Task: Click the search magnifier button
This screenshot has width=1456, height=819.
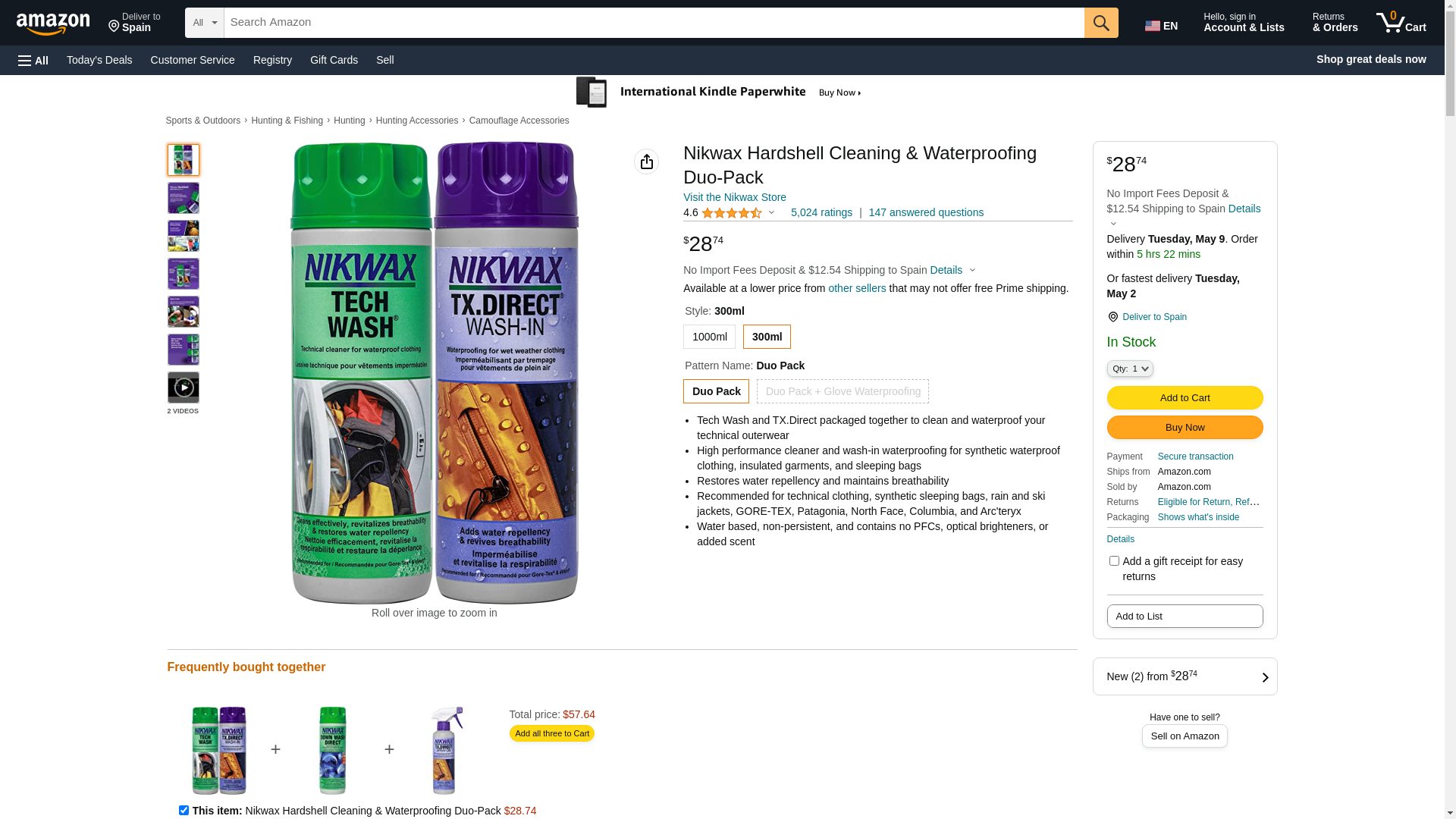Action: pos(1100,23)
